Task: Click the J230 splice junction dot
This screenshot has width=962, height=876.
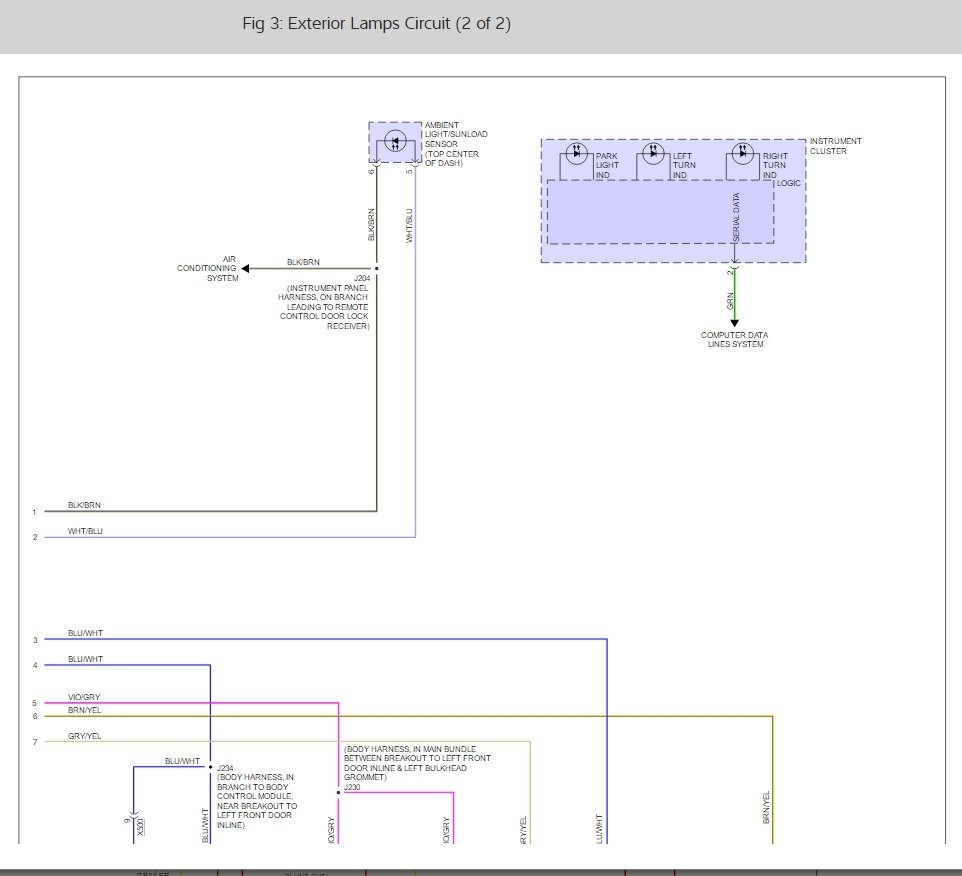Action: (339, 793)
